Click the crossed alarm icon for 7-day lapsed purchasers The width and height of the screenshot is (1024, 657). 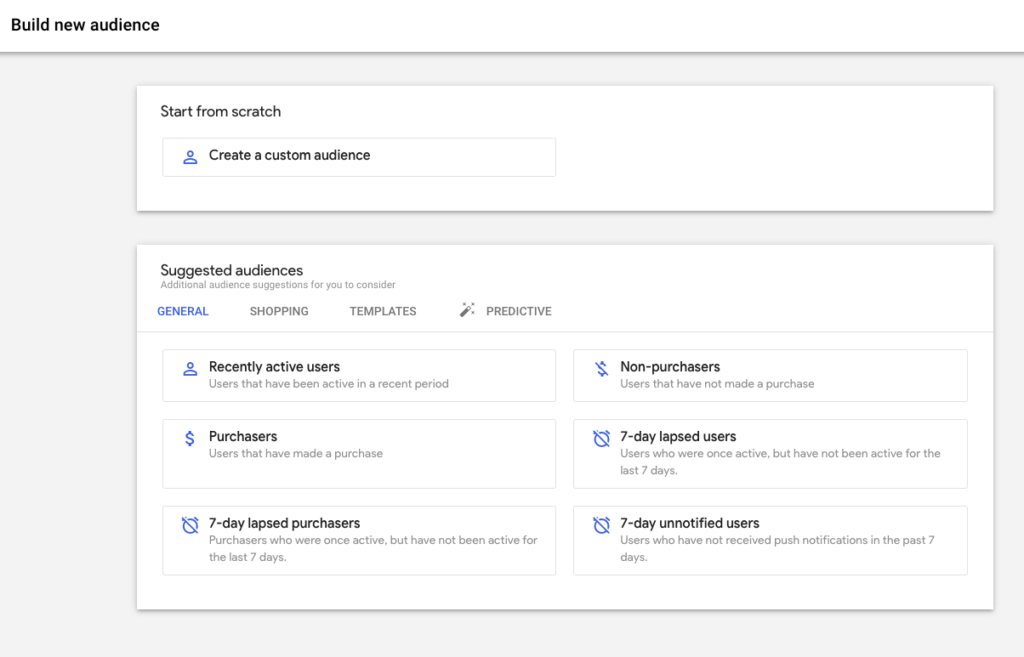point(190,525)
